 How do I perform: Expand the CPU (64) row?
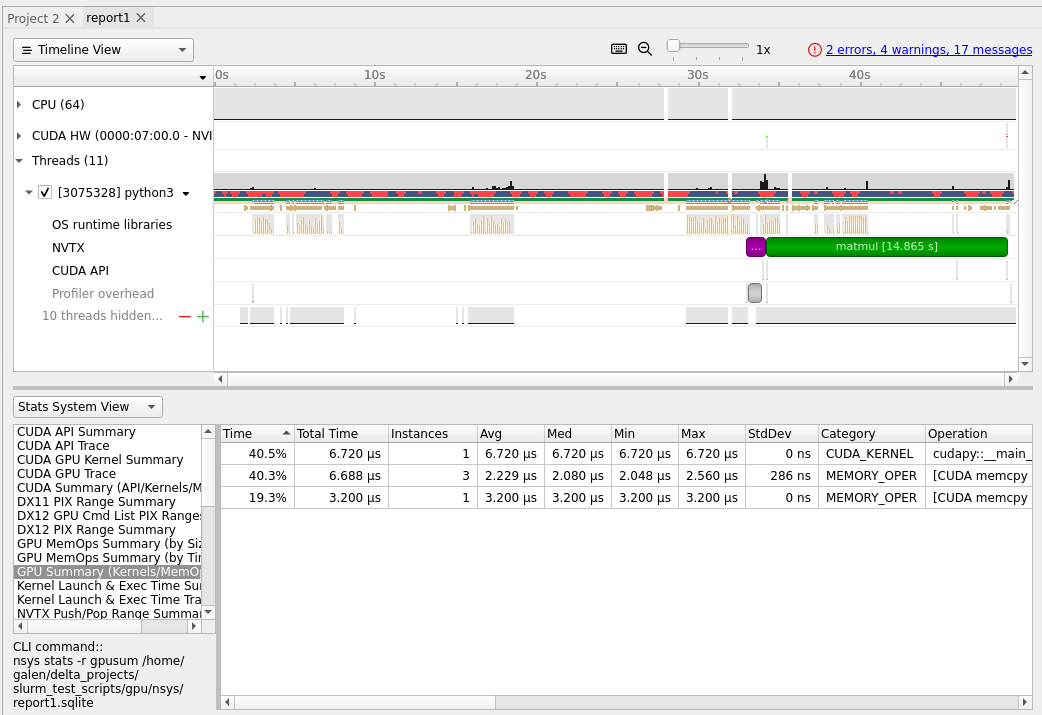click(19, 105)
